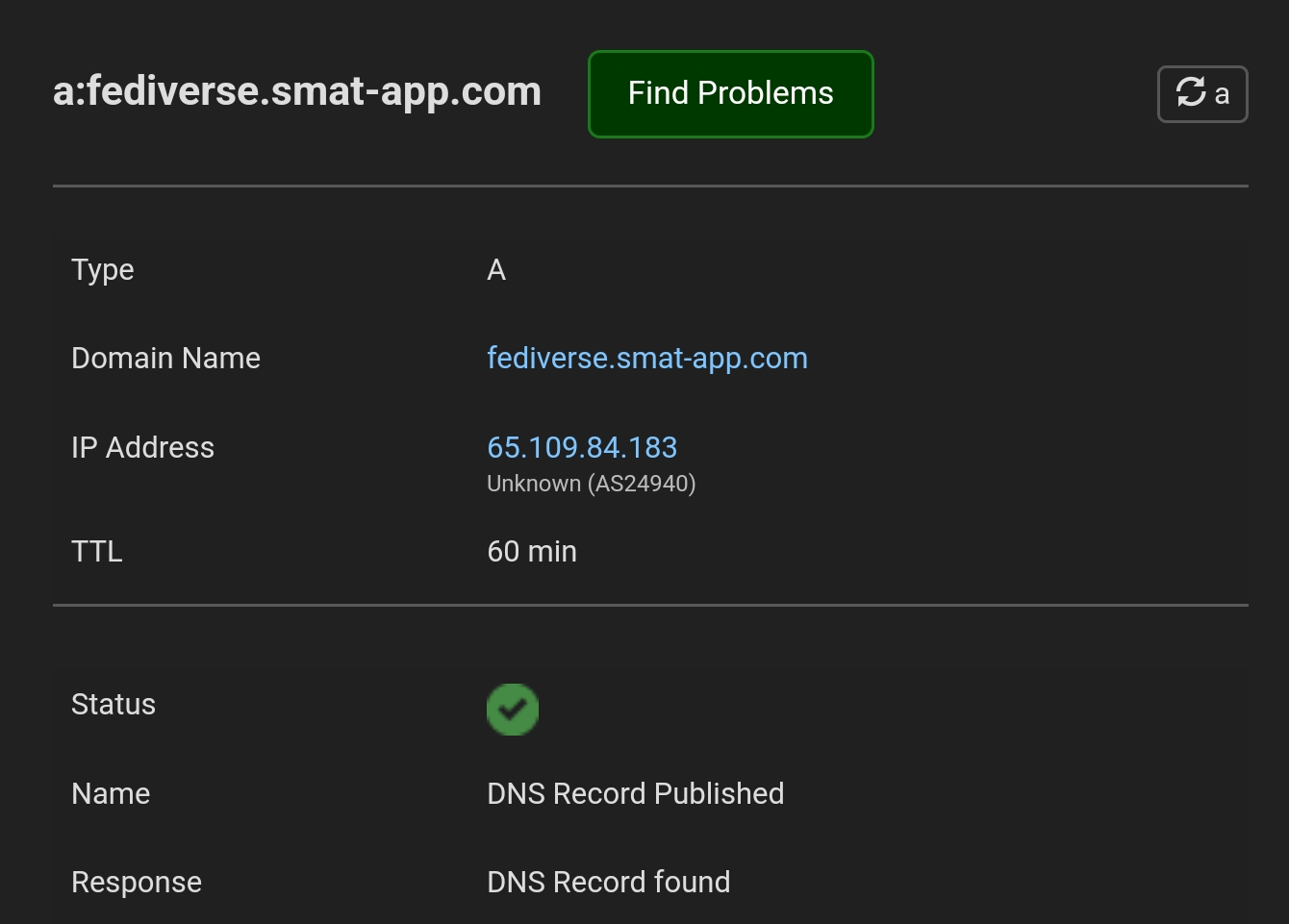
Task: Click the Unknown (AS24940) ASN text
Action: (x=591, y=484)
